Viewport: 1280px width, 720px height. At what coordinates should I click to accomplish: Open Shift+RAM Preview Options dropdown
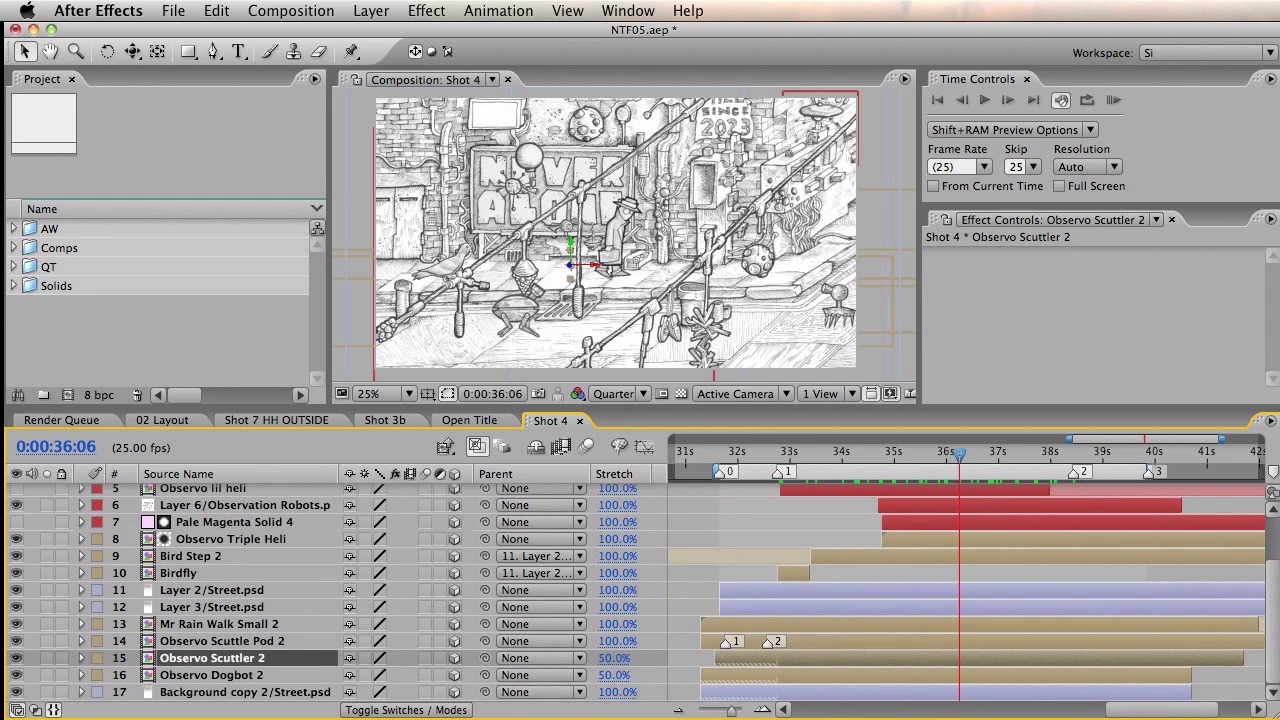[1012, 130]
